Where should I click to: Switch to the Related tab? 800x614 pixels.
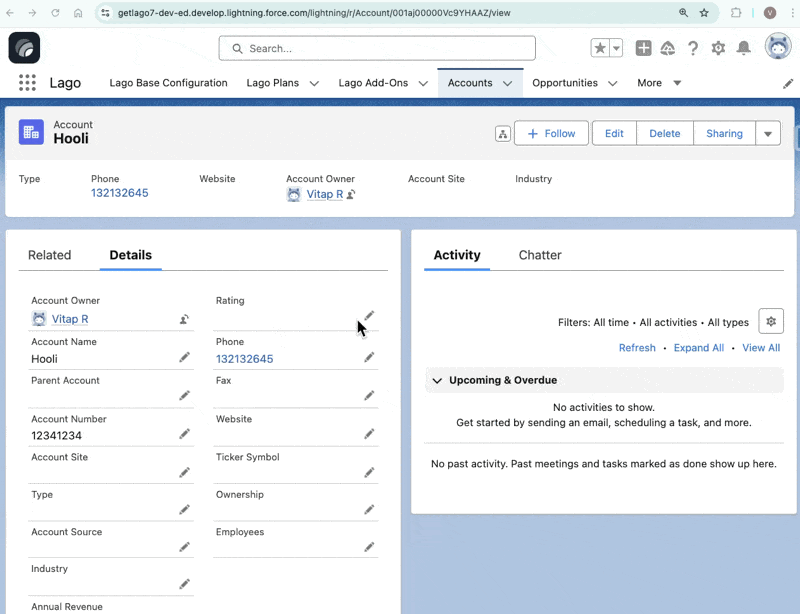[x=49, y=255]
